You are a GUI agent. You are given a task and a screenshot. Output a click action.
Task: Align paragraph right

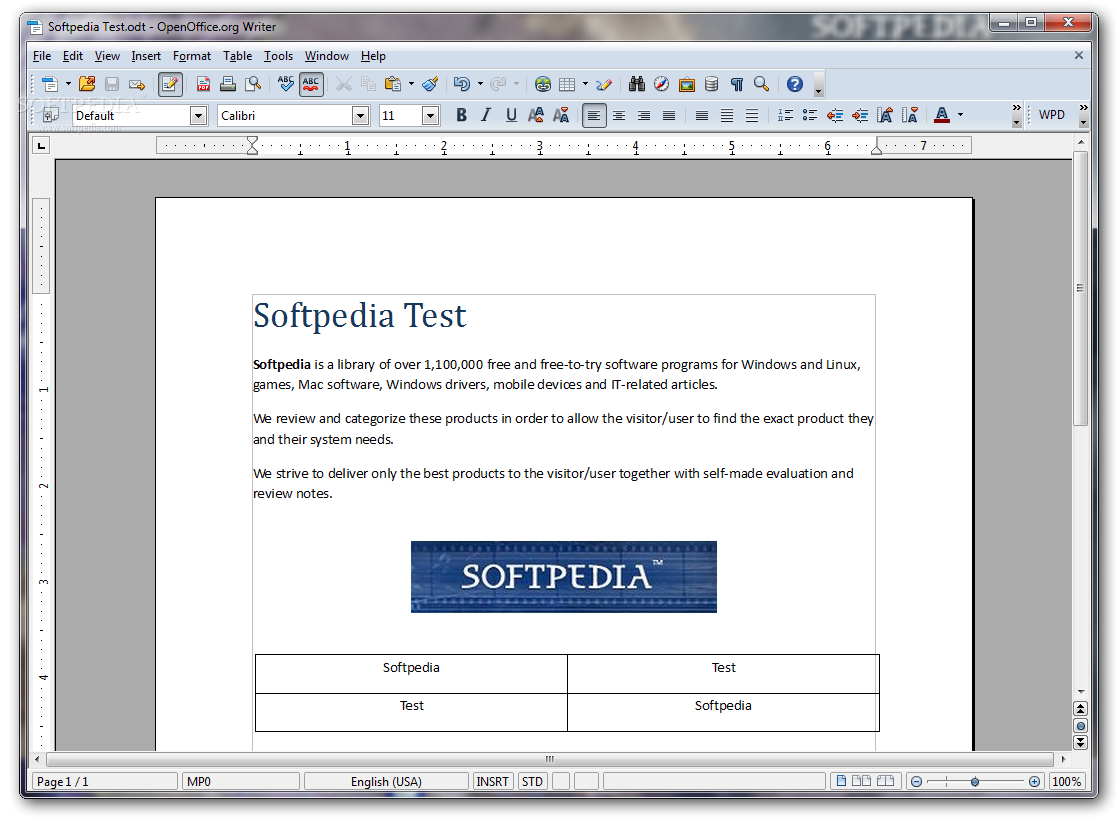644,115
